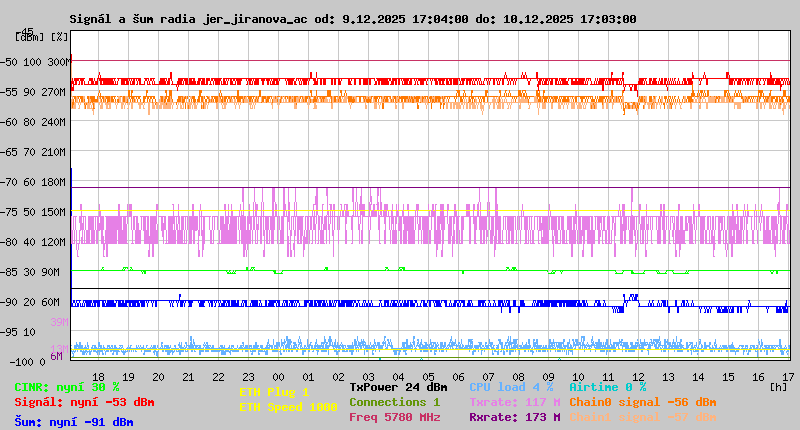The image size is (800, 430).
Task: Select the 'CINR: nyní 30 %' legend entry
Action: click(67, 387)
